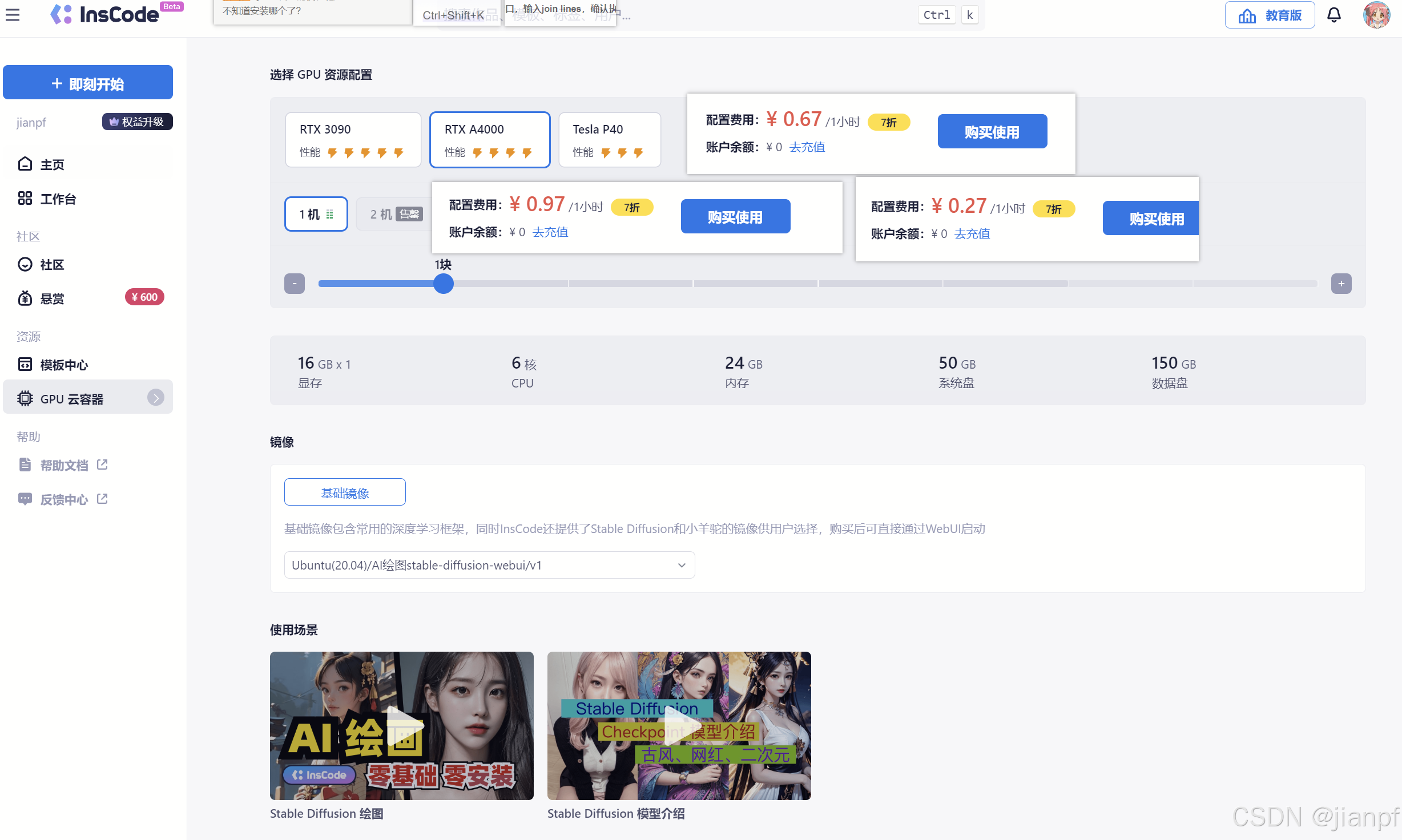This screenshot has width=1402, height=840.
Task: Open the user avatar profile
Action: [x=1376, y=15]
